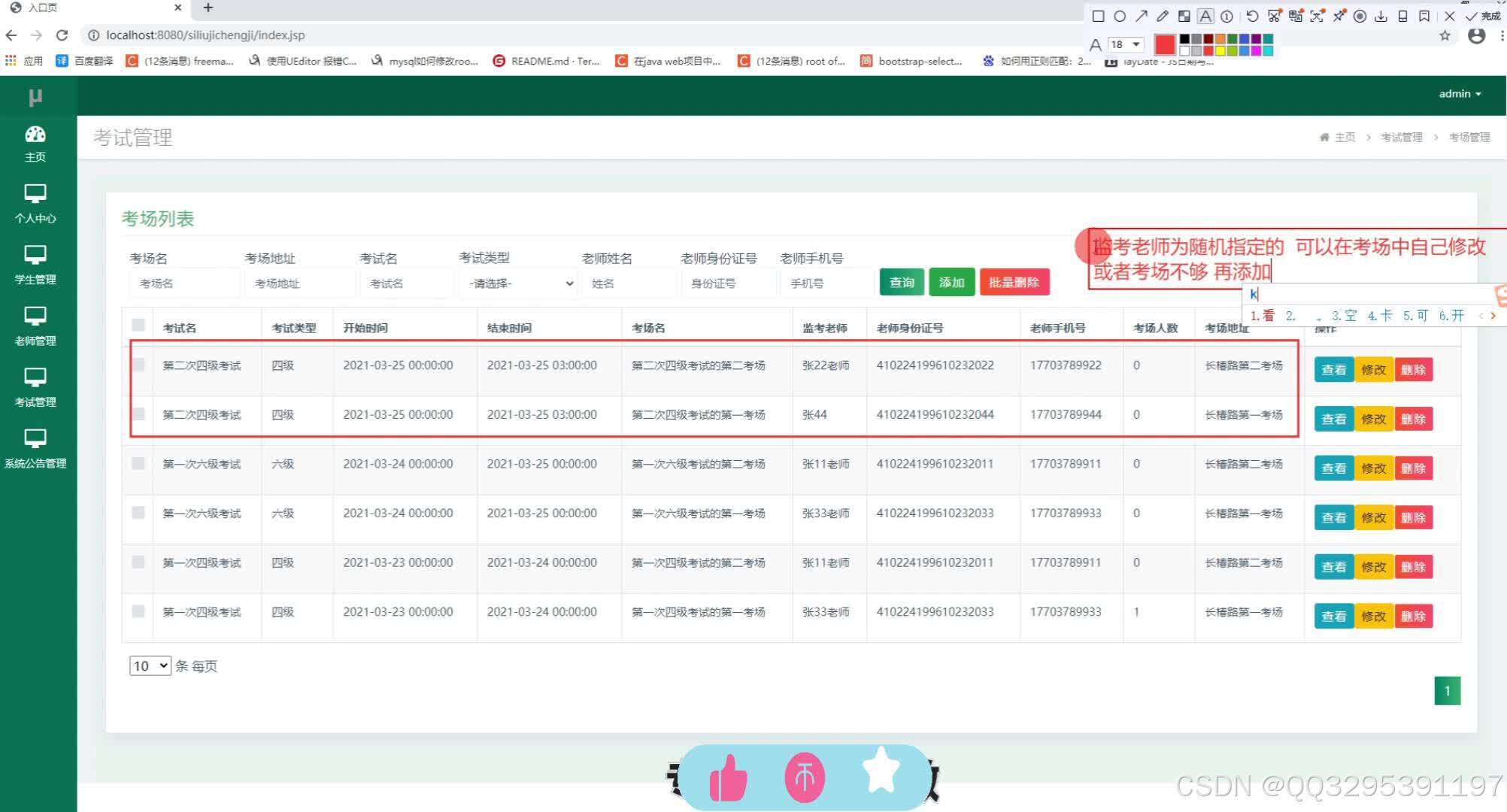The image size is (1507, 812).
Task: Choose IME candidate 1.看
Action: point(1263,316)
